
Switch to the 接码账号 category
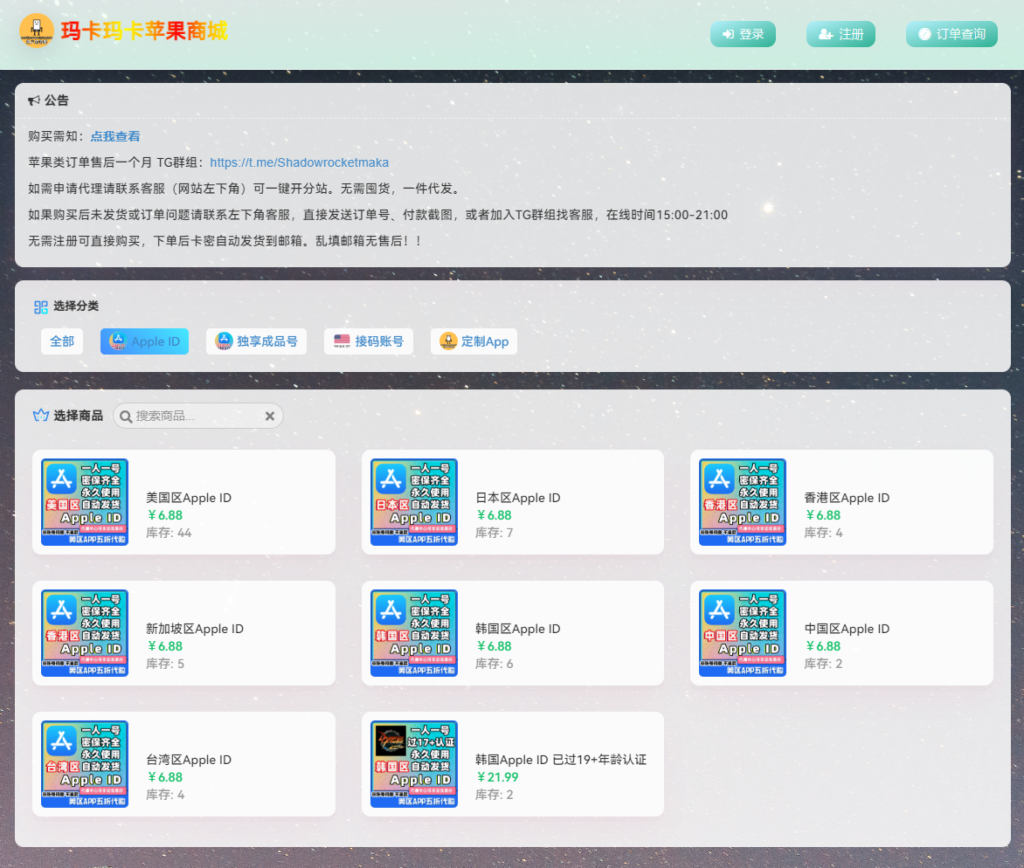click(x=368, y=342)
